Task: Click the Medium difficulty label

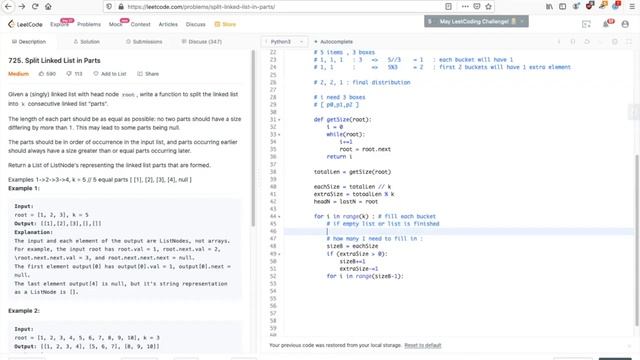Action: pyautogui.click(x=18, y=74)
